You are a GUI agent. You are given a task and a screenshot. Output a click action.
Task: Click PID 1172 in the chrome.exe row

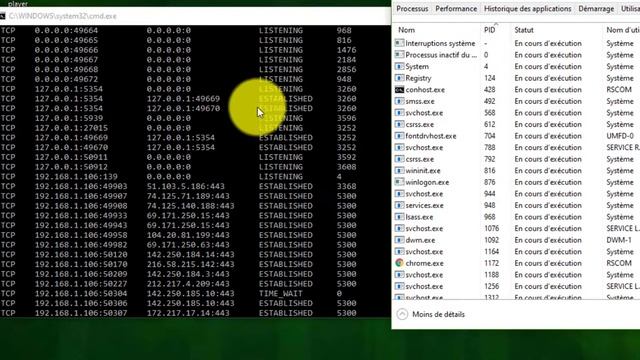pyautogui.click(x=491, y=263)
